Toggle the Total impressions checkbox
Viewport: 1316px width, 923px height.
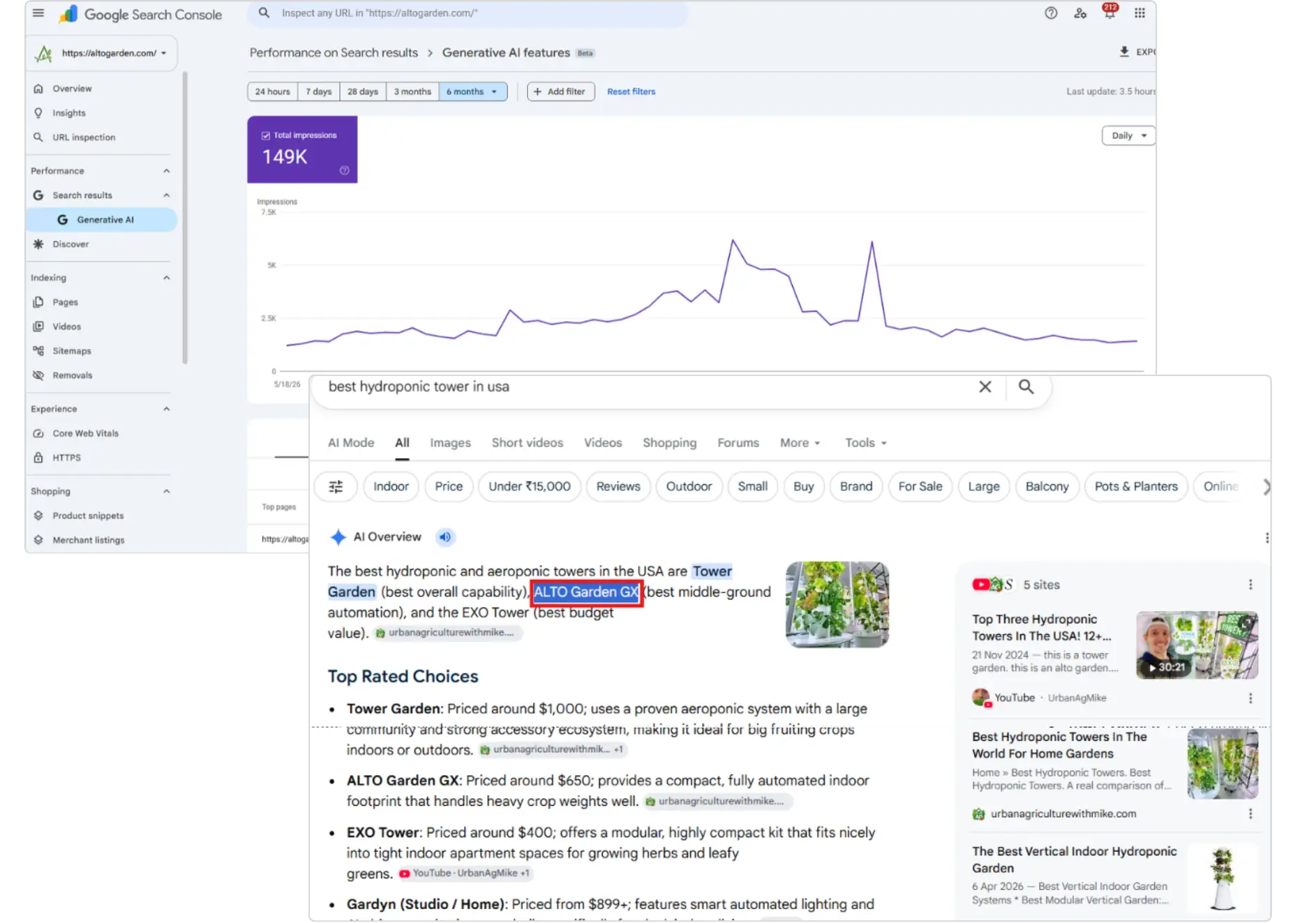point(265,135)
